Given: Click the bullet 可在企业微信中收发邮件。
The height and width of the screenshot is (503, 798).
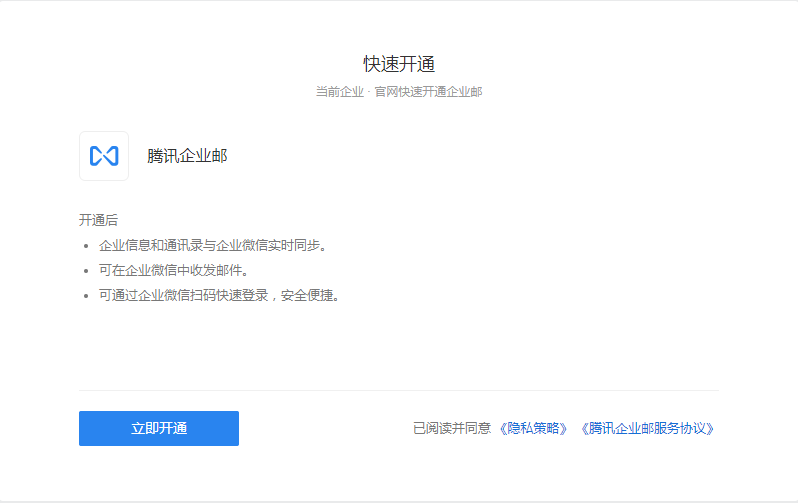Looking at the screenshot, I should 174,270.
